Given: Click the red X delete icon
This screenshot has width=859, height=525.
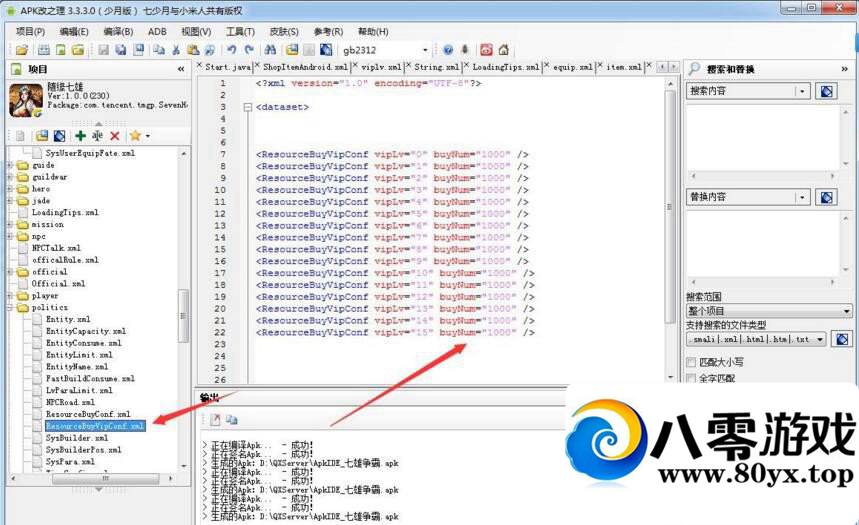Looking at the screenshot, I should pos(114,135).
